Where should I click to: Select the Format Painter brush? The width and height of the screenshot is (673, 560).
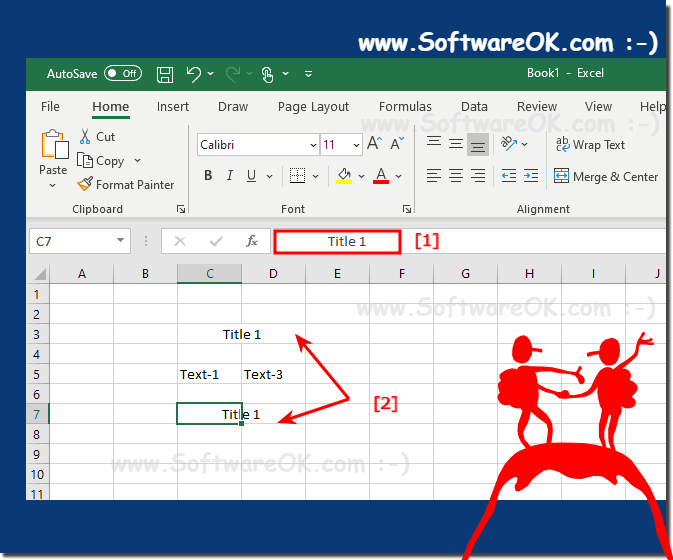click(x=85, y=184)
